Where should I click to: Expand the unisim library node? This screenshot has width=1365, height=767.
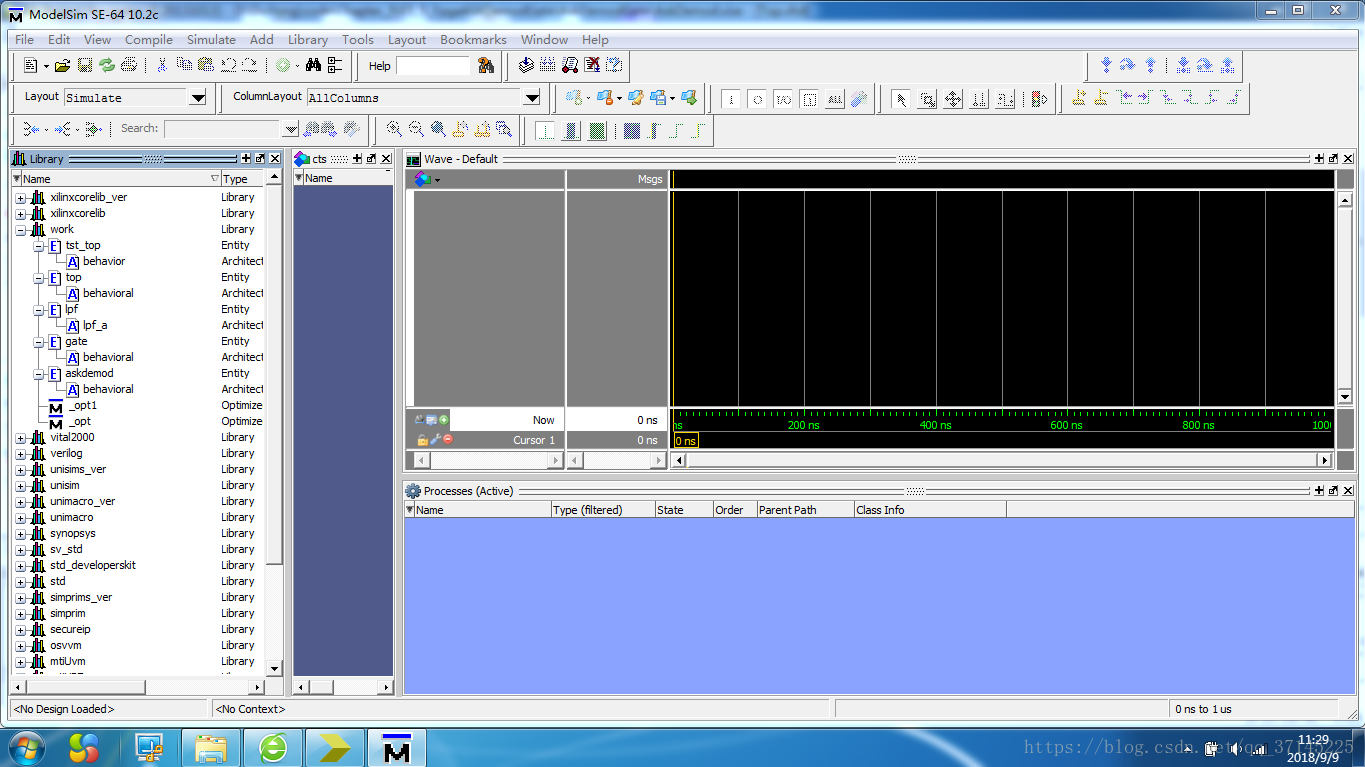[x=21, y=485]
